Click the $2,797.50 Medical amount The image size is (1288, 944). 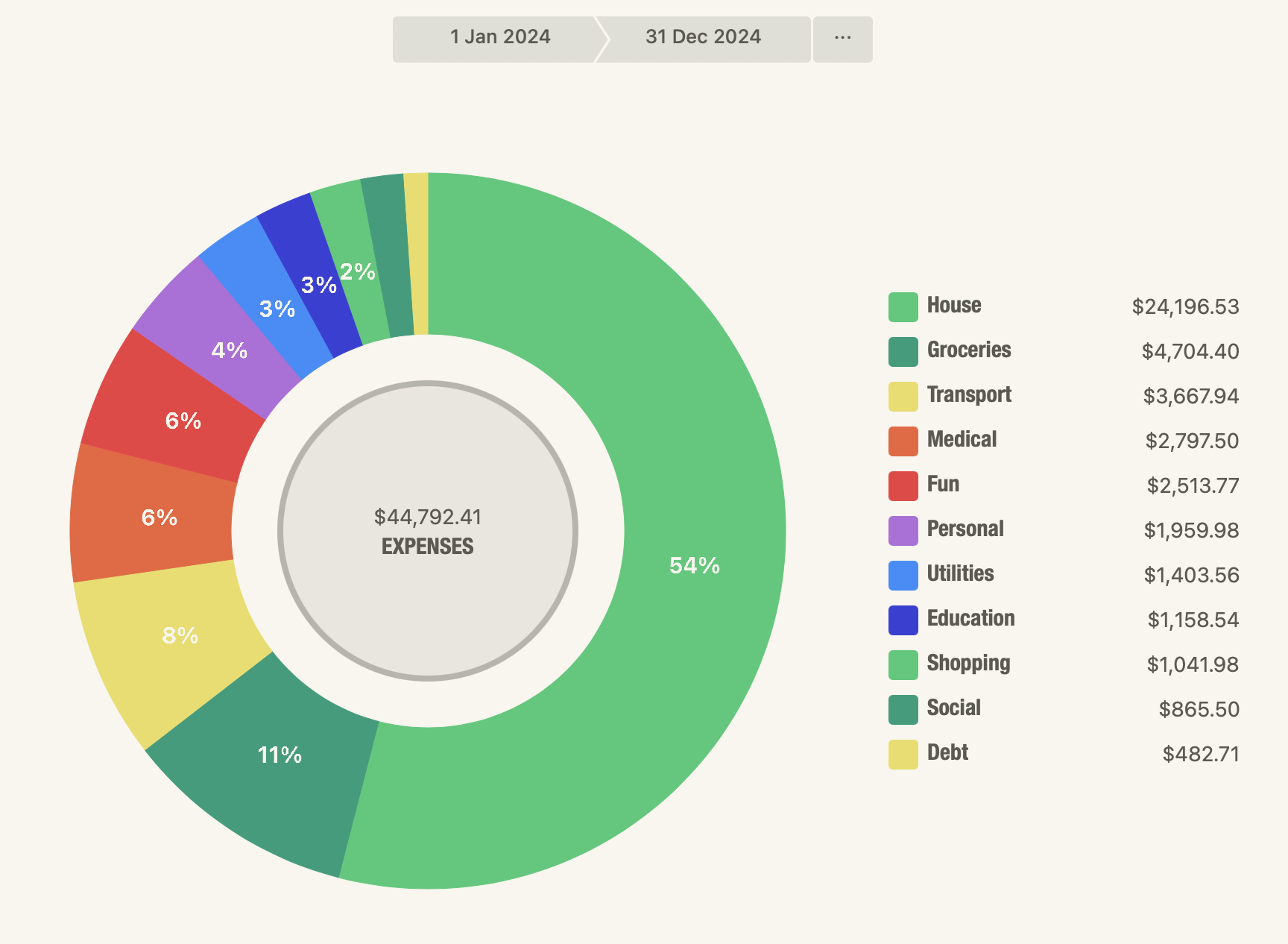[1192, 441]
